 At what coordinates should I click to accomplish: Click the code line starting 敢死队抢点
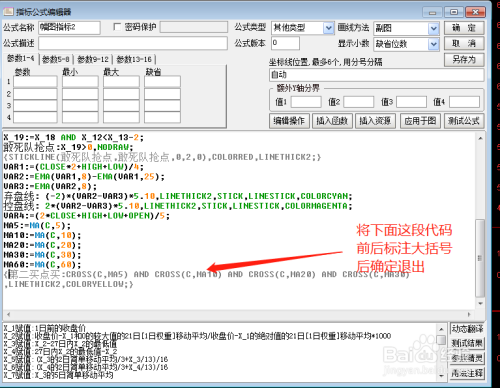[68, 147]
